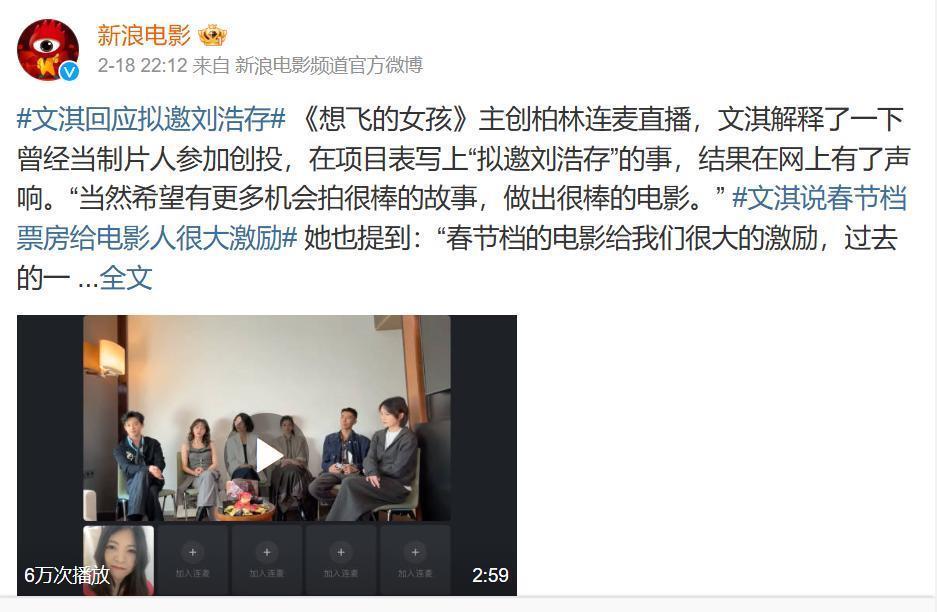The width and height of the screenshot is (937, 612).
Task: Click the gold crown membership icon
Action: 212,36
